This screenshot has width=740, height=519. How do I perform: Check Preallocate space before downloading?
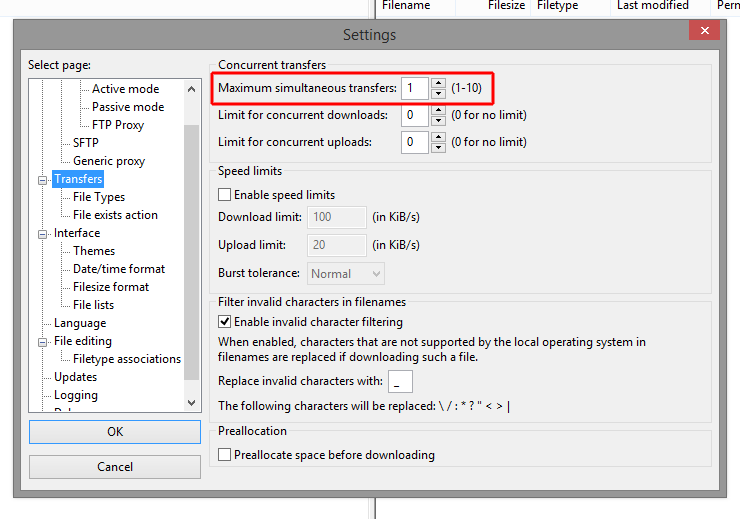[225, 455]
